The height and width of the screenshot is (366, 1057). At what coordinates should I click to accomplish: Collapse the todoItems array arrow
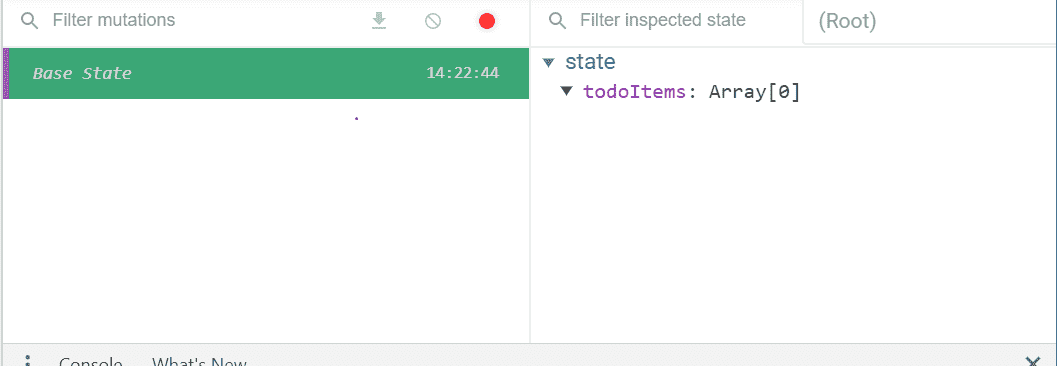coord(567,92)
